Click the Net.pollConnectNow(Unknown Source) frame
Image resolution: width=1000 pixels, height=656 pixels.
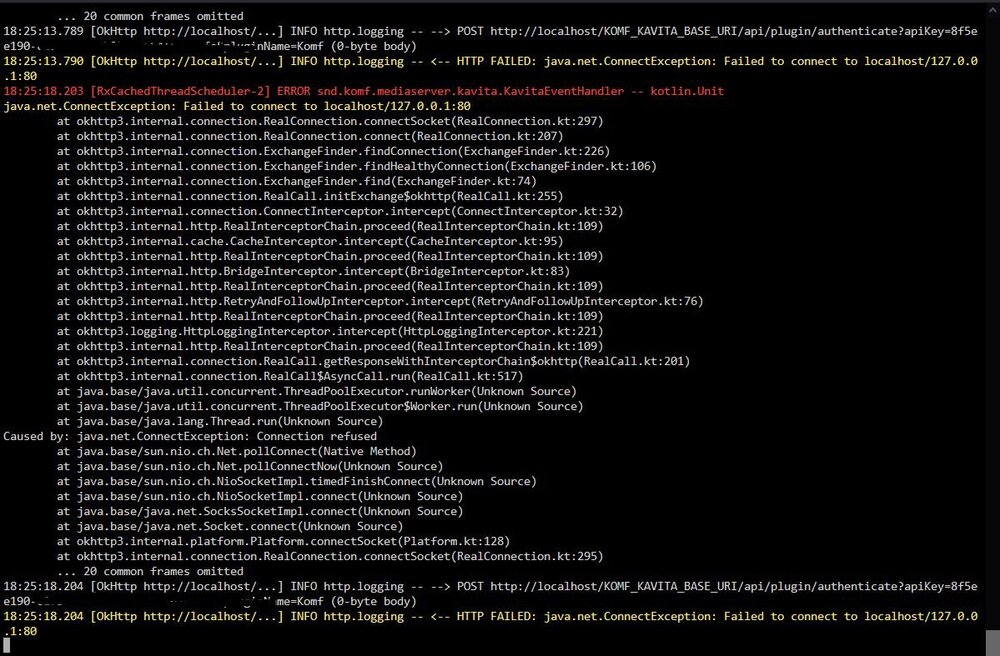point(250,466)
